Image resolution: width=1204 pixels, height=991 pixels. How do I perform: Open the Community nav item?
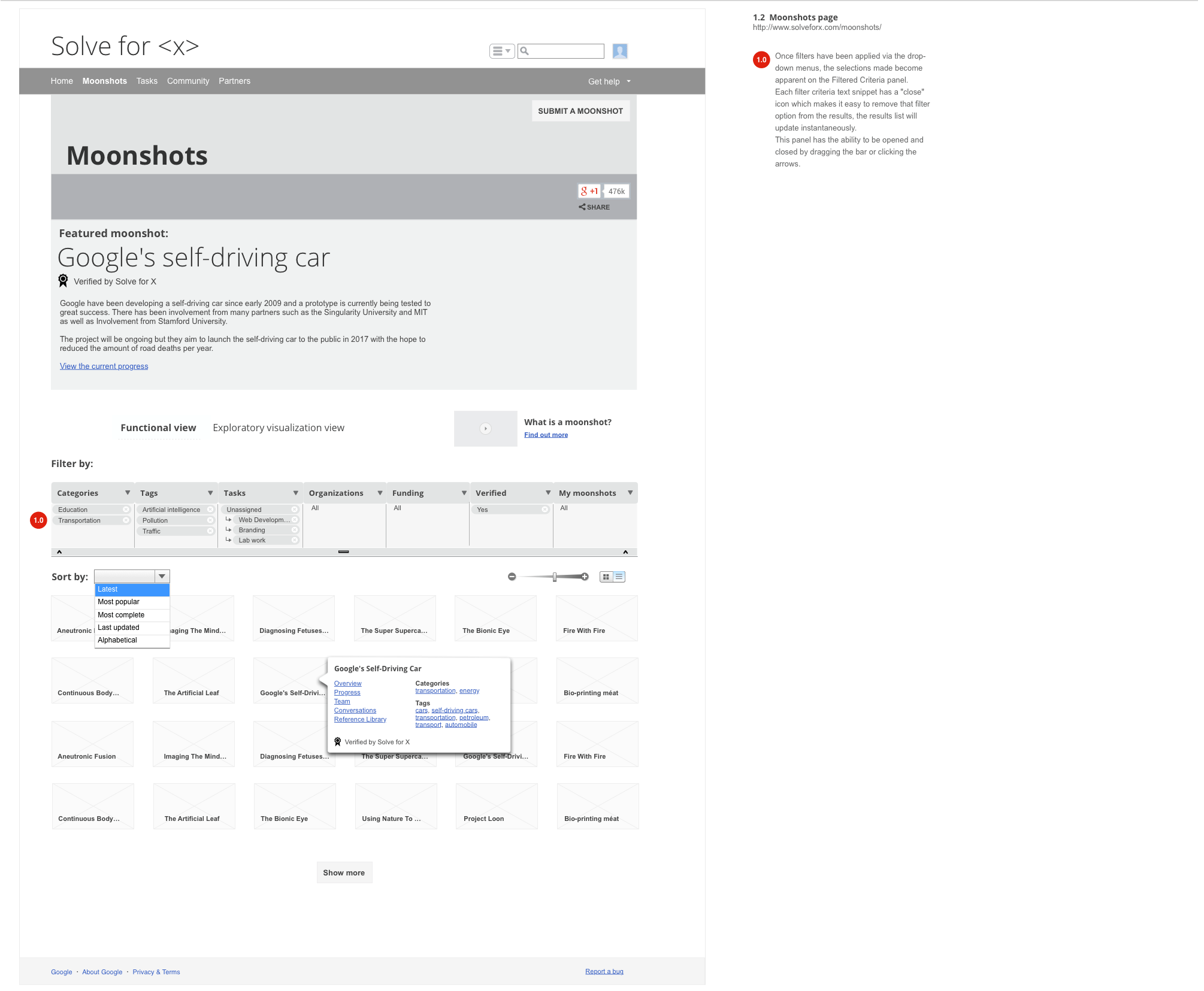(188, 81)
